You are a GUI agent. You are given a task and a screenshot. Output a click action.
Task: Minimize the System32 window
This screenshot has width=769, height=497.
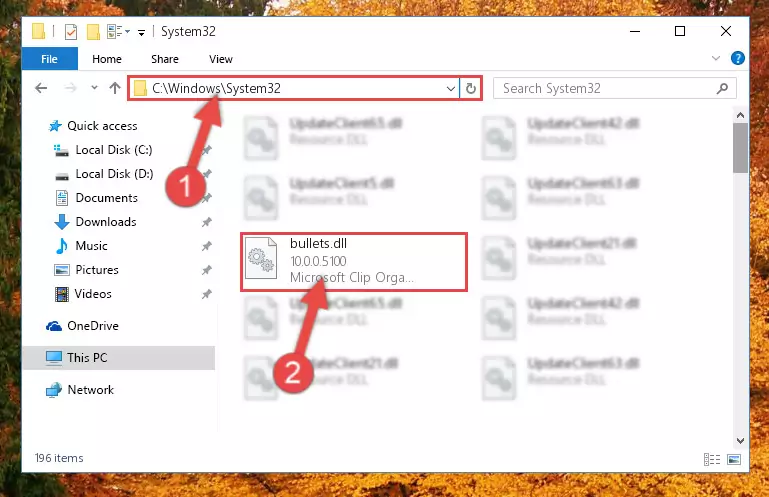[635, 31]
